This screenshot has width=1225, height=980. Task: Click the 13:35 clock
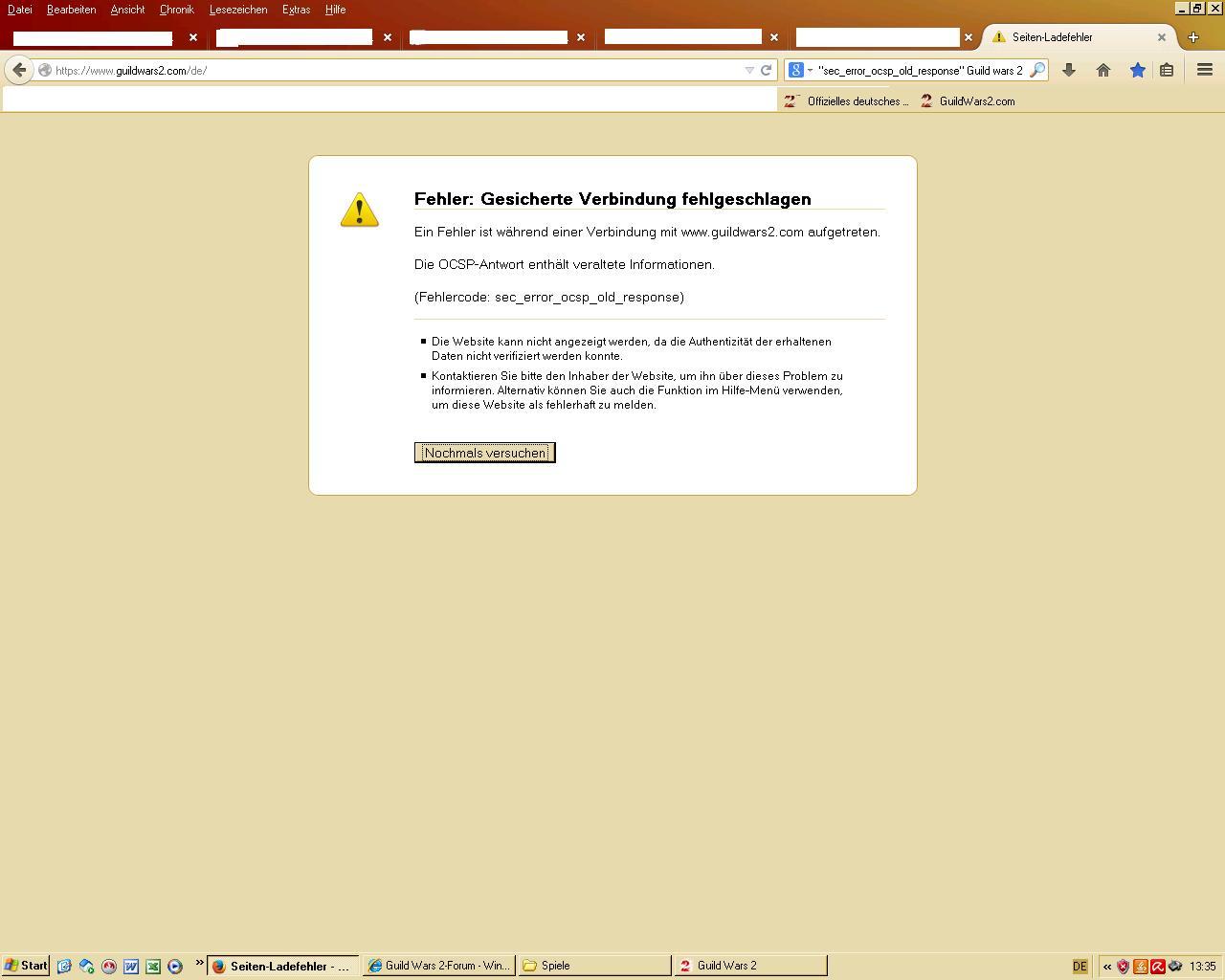pos(1203,967)
